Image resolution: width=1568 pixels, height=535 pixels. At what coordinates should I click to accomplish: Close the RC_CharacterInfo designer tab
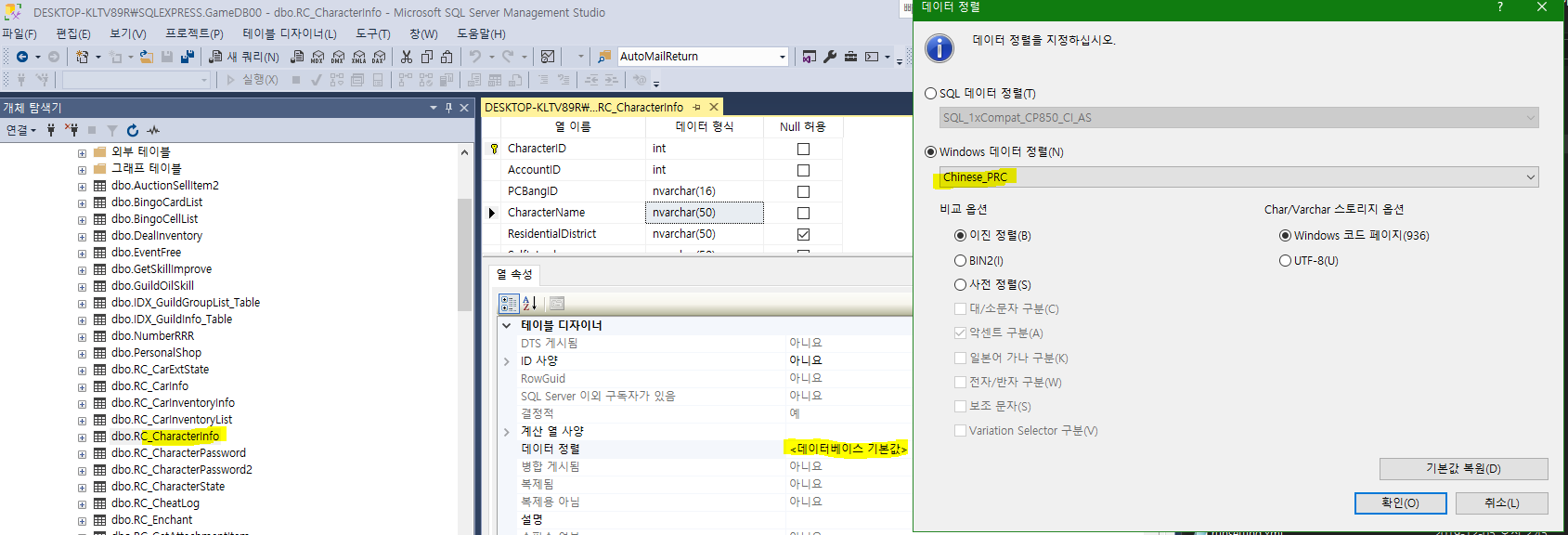pyautogui.click(x=713, y=108)
